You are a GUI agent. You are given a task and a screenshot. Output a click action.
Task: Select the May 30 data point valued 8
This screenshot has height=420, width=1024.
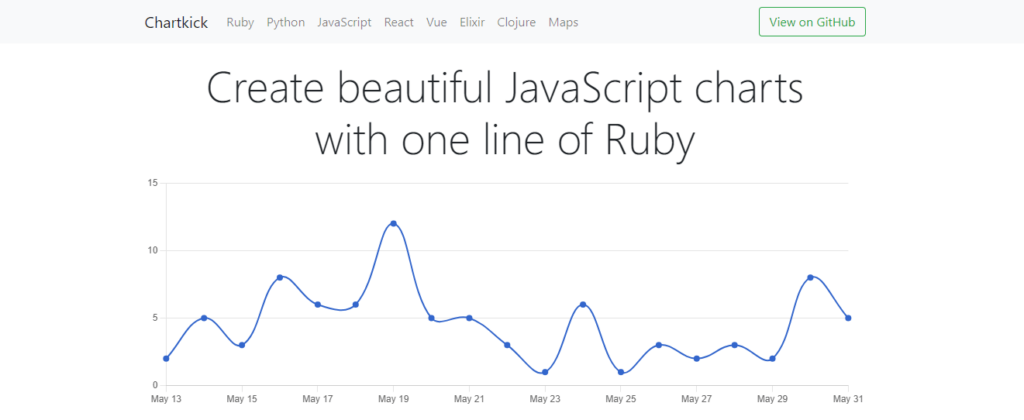[810, 277]
